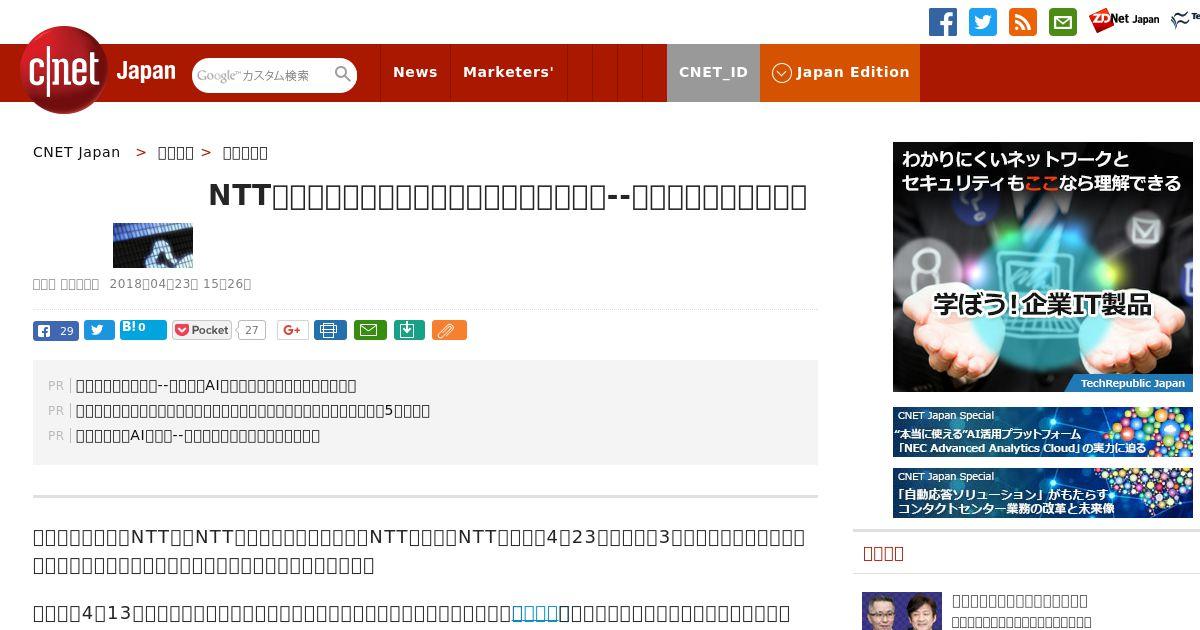
Task: Open the CNET_ID tab
Action: pyautogui.click(x=713, y=72)
